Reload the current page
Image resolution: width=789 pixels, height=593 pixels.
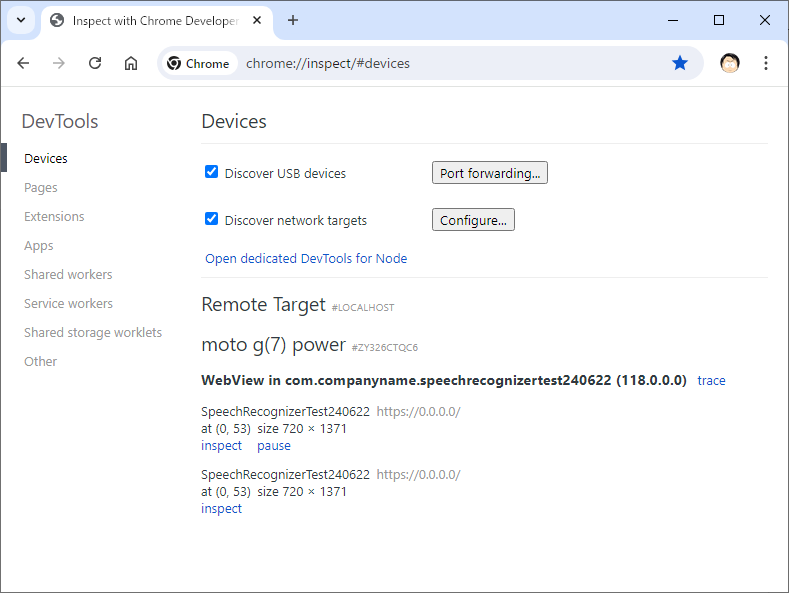[x=95, y=63]
